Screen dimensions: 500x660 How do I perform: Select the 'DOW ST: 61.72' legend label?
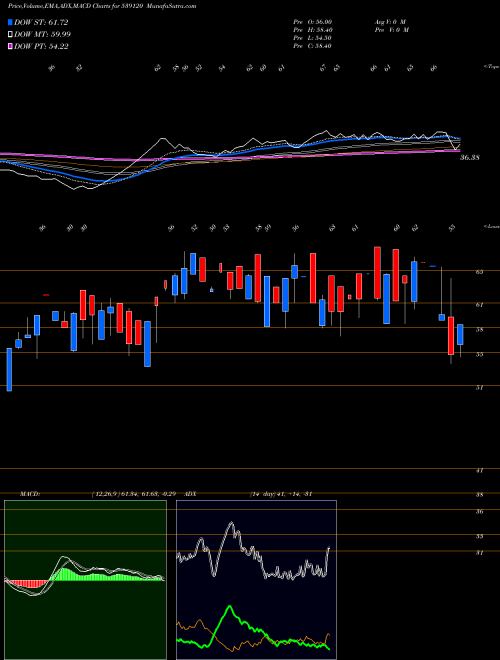(x=41, y=22)
